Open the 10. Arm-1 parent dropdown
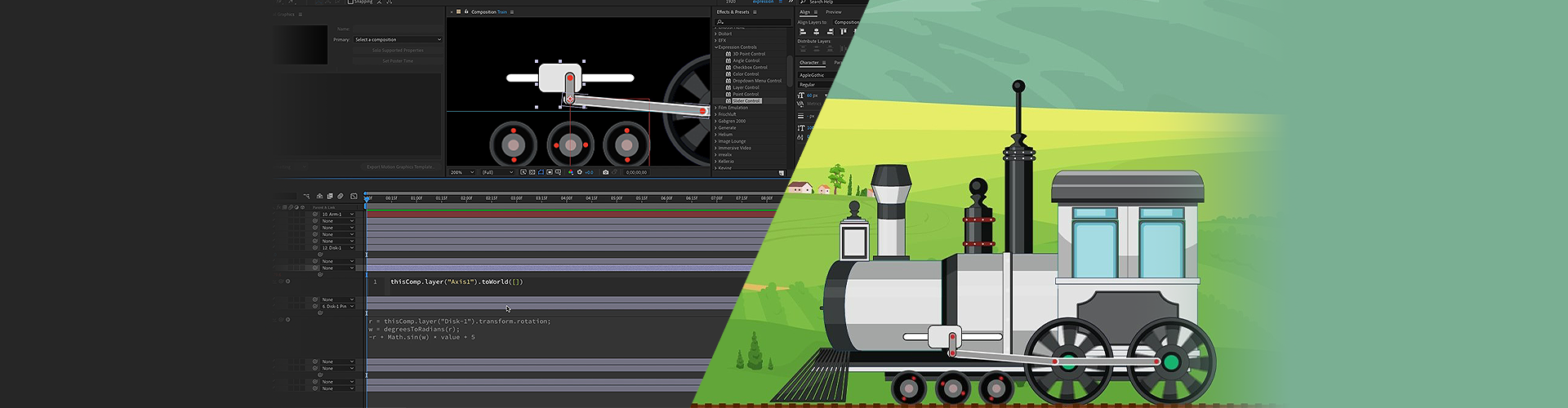 pos(336,214)
